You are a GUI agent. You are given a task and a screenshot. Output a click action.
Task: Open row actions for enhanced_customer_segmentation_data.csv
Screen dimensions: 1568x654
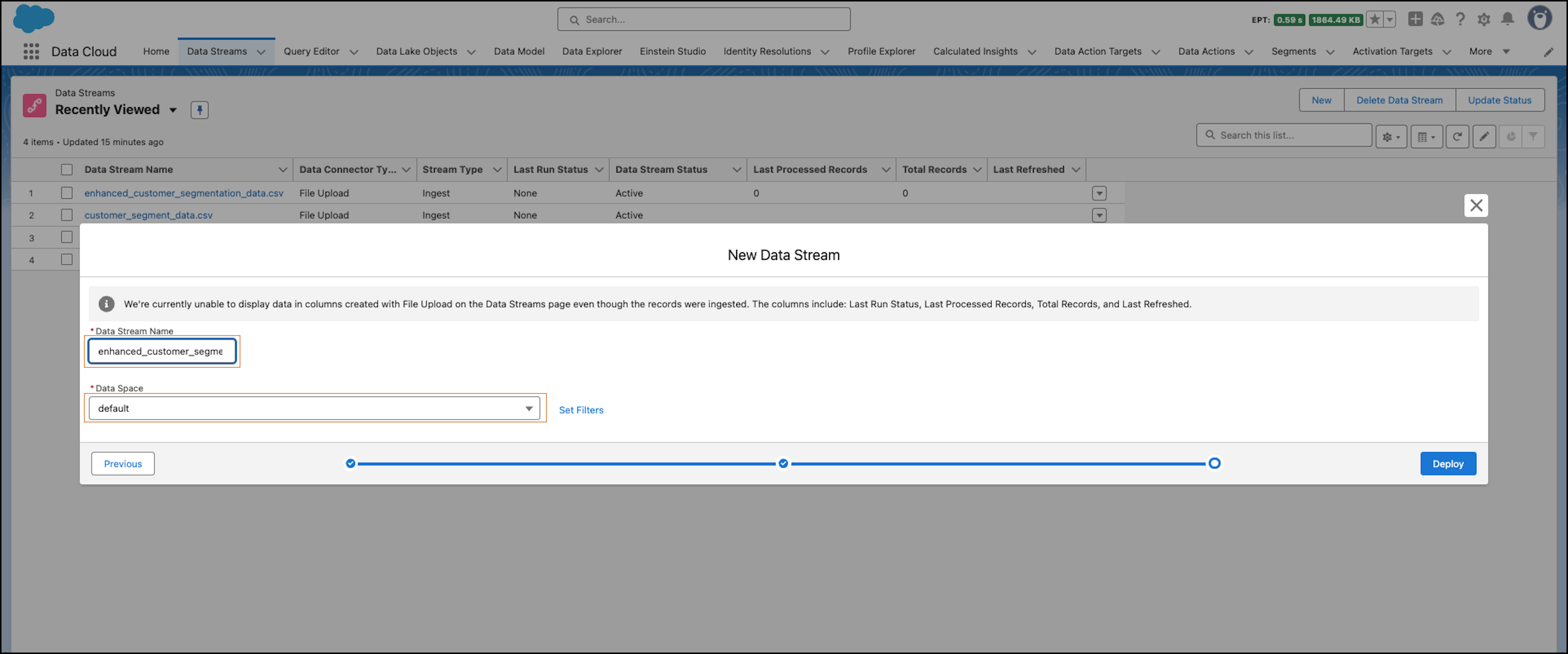(1099, 194)
